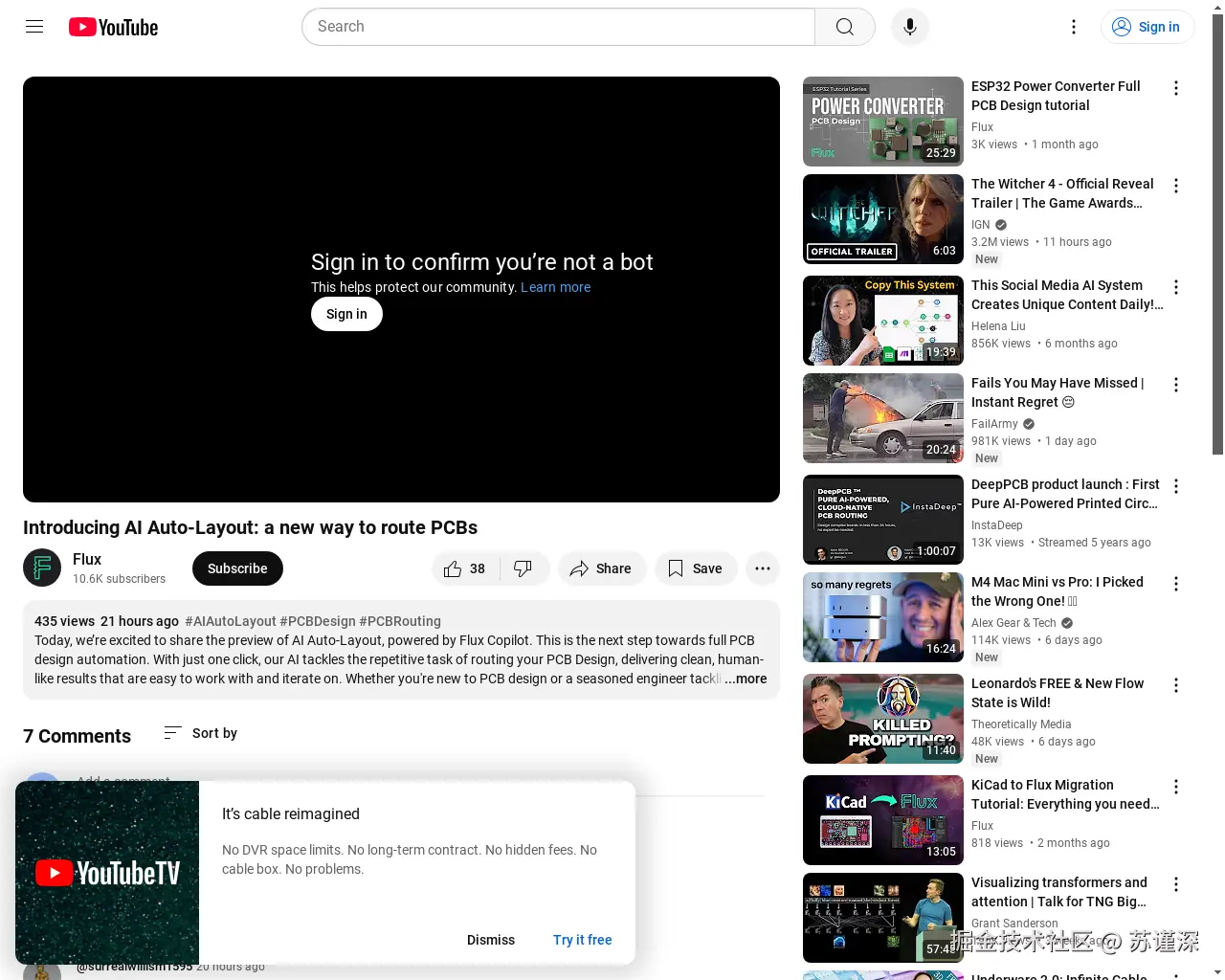Viewport: 1225px width, 980px height.
Task: Open 'so many regrets' Mac Mini thumbnail
Action: 883,617
